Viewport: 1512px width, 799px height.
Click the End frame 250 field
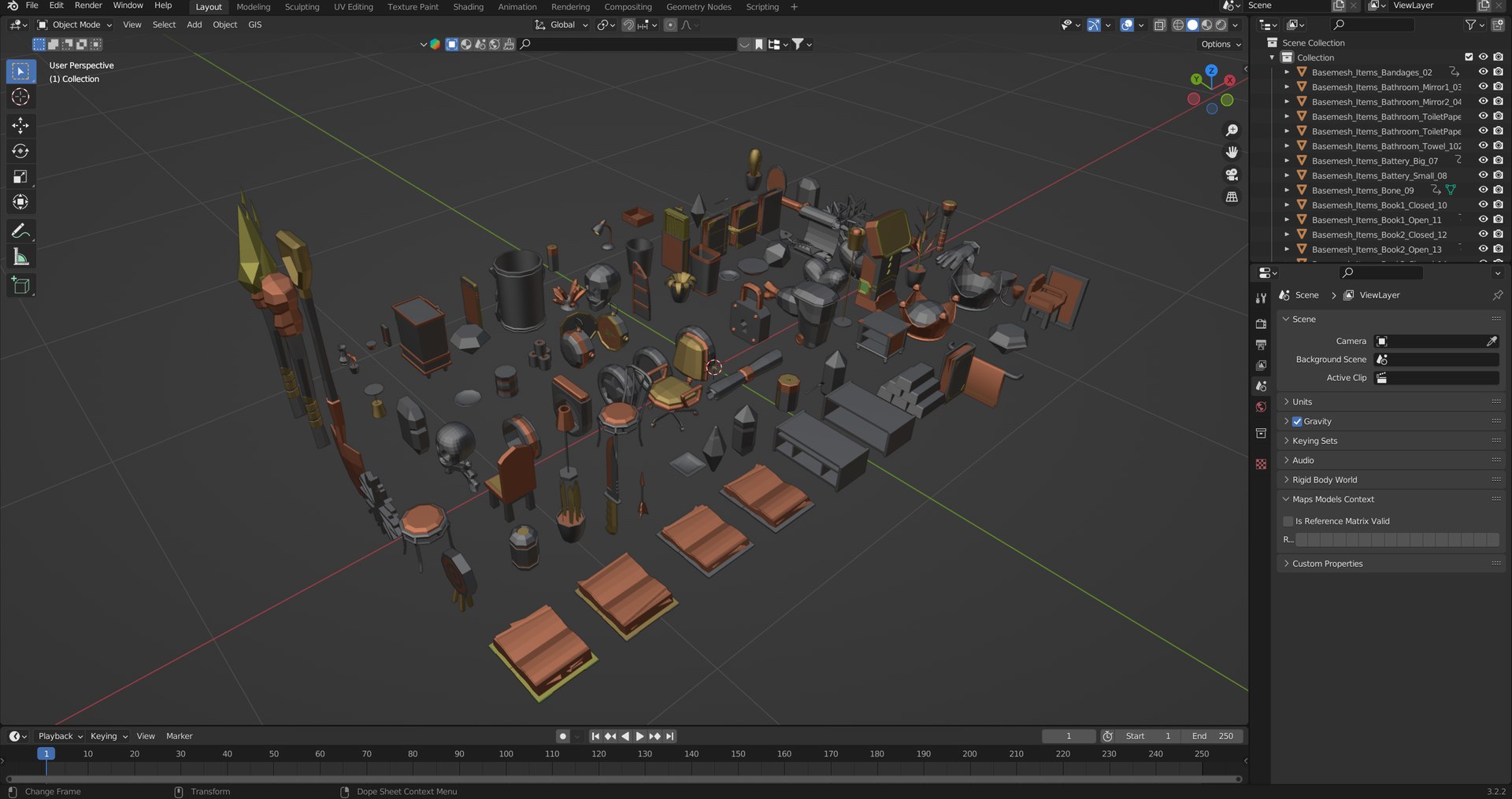(1213, 736)
